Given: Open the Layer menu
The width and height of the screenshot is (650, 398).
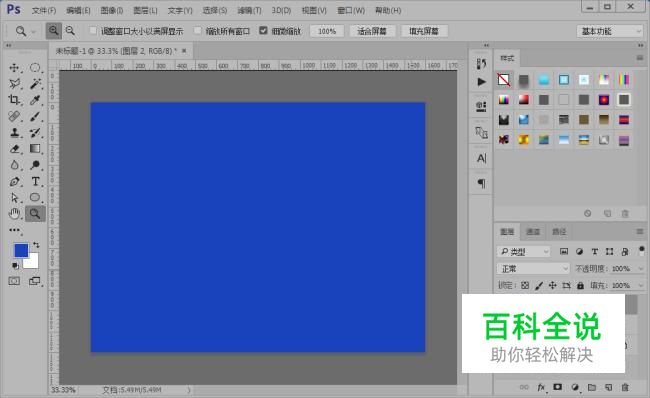Looking at the screenshot, I should [x=145, y=10].
